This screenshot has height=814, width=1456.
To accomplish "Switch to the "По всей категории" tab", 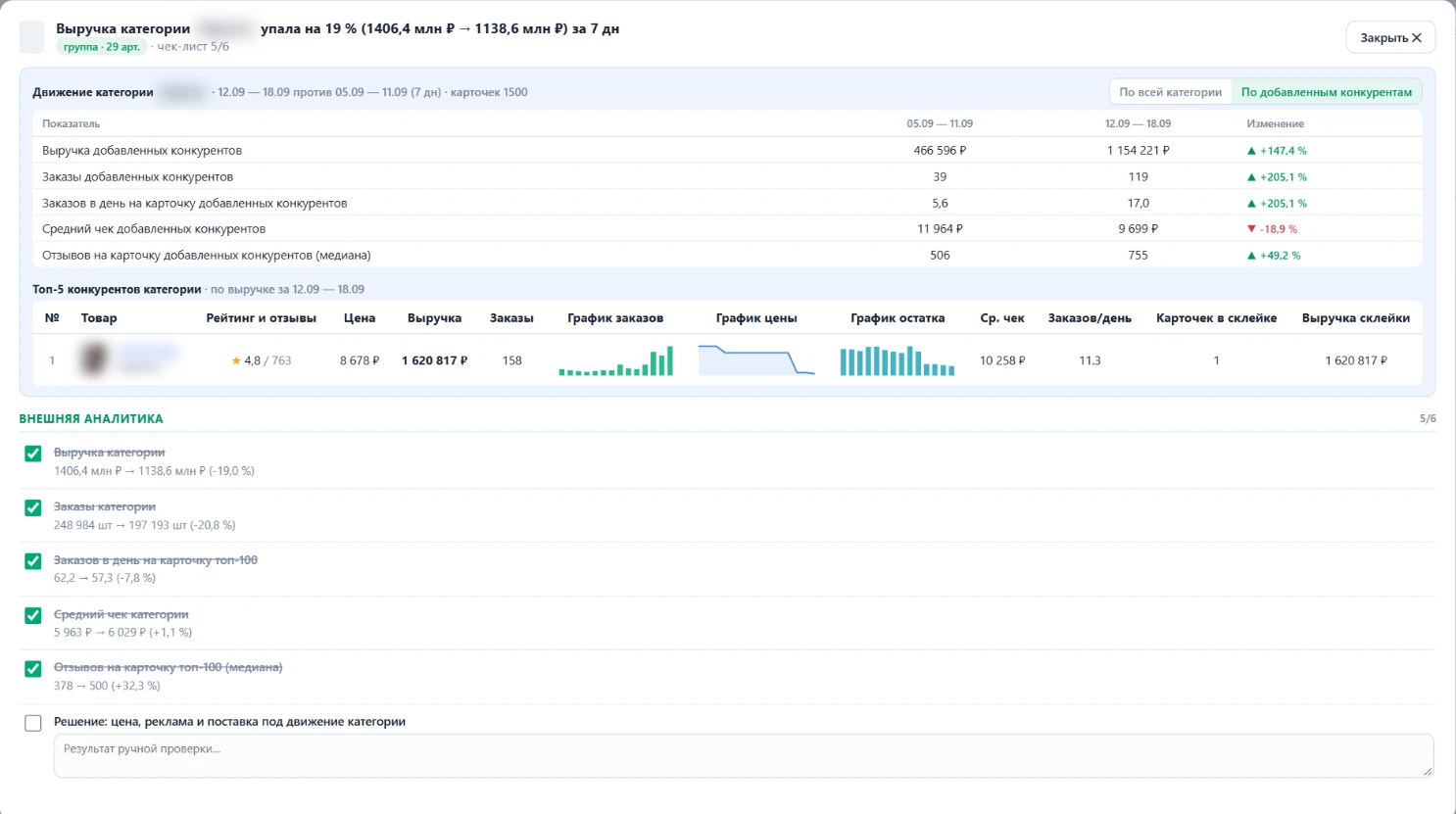I will pos(1170,92).
